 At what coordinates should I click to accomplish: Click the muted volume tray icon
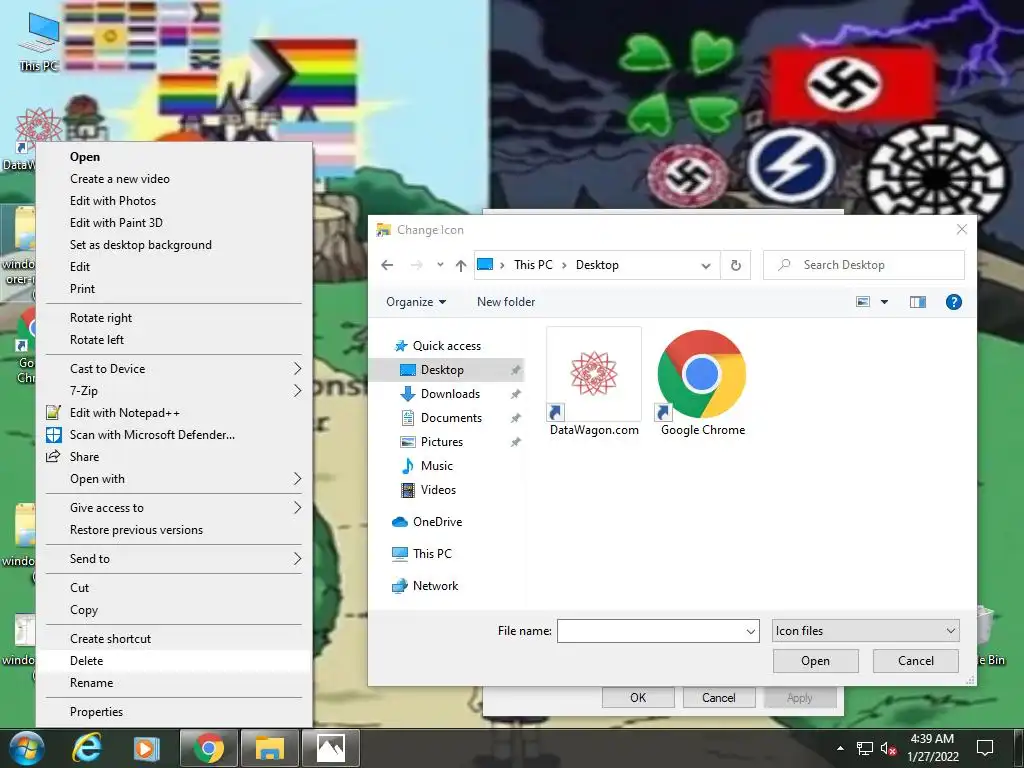tap(888, 748)
